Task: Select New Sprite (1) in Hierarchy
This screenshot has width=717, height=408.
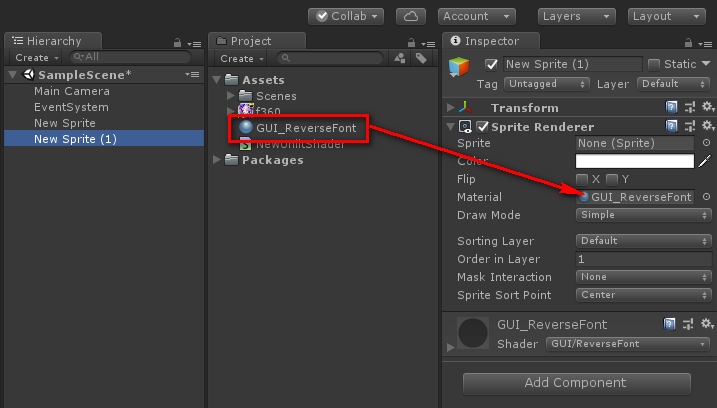Action: point(104,139)
